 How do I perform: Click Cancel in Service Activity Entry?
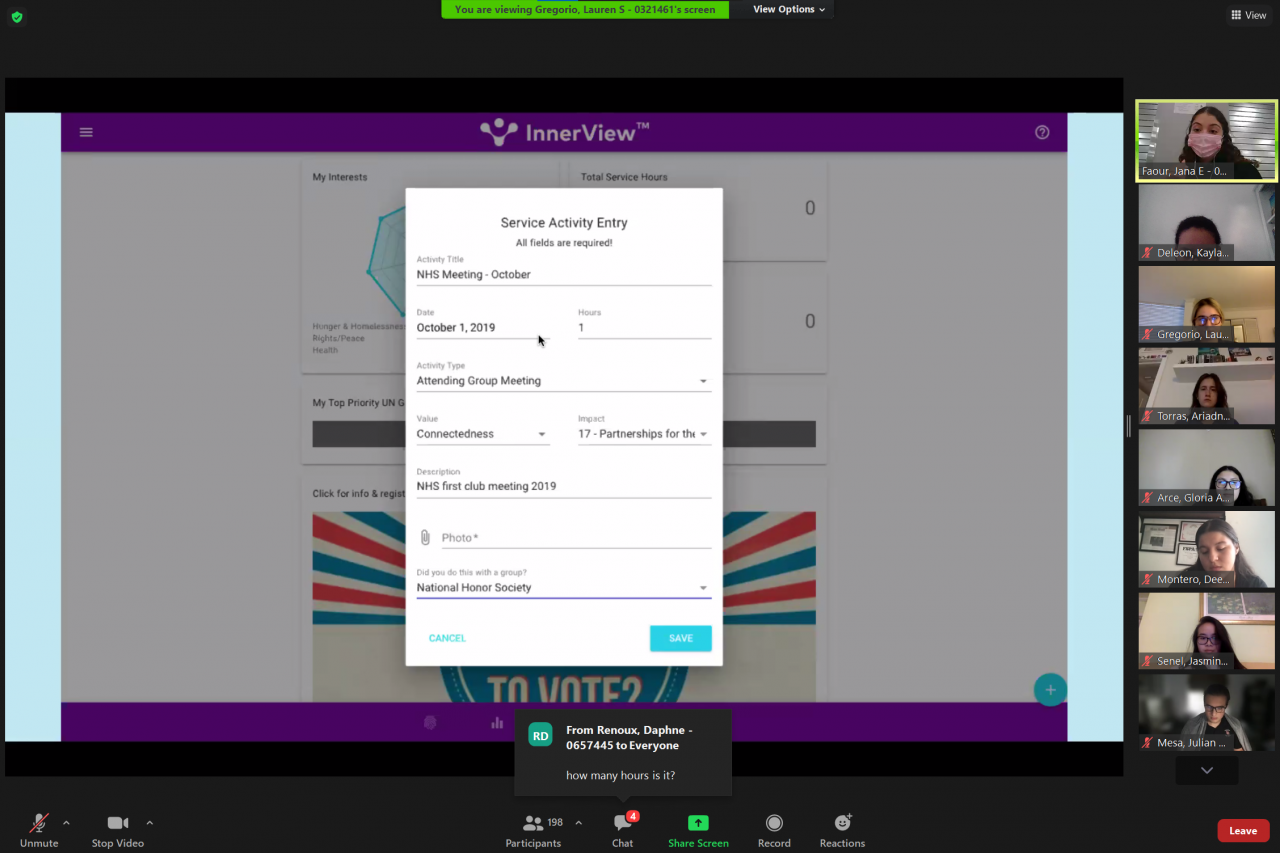pos(447,638)
